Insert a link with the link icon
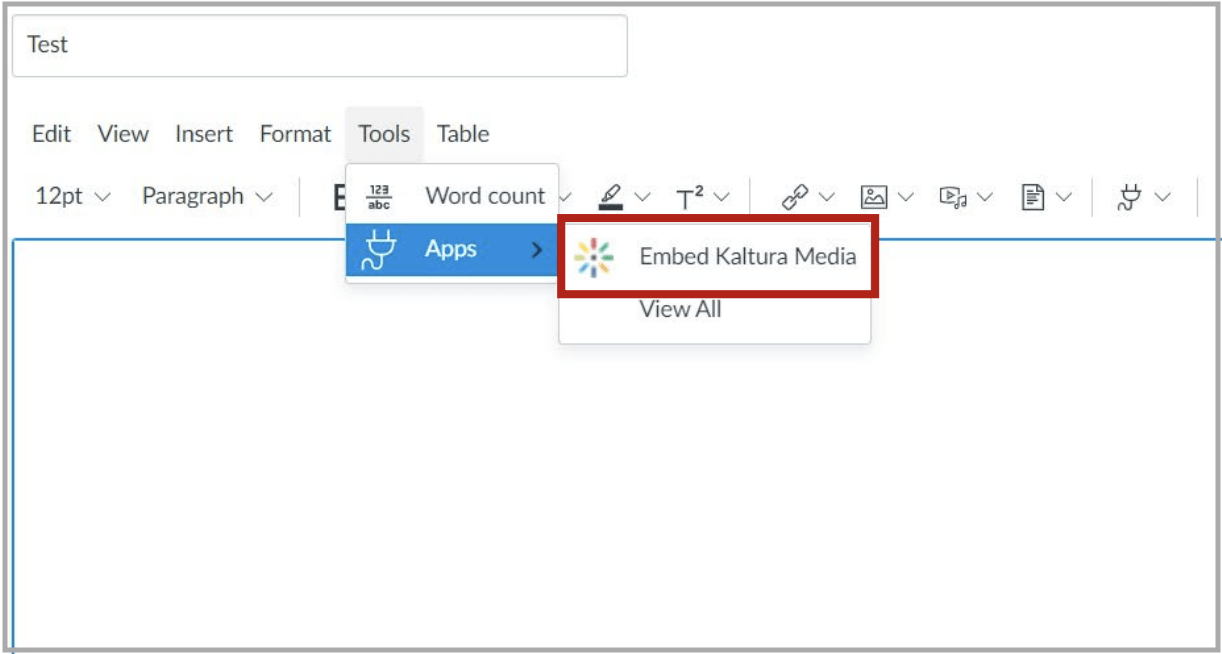Viewport: 1222px width, 654px height. point(794,197)
